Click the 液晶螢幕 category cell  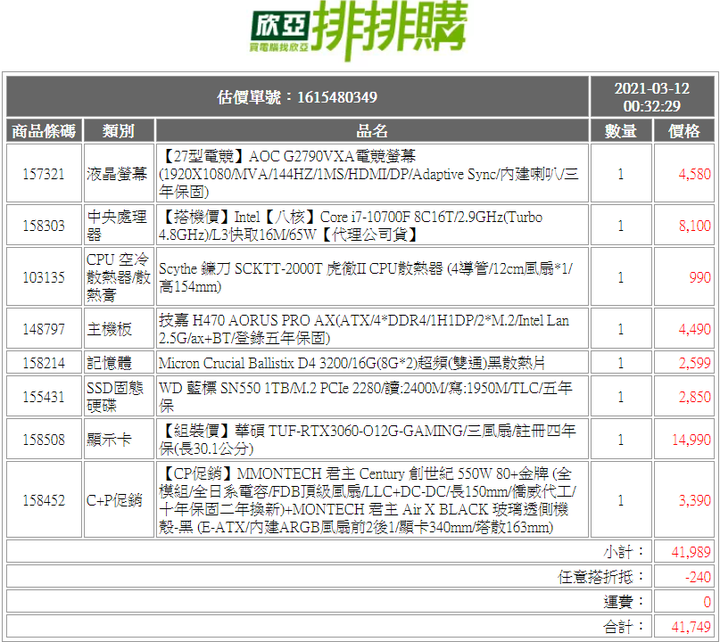pos(117,174)
